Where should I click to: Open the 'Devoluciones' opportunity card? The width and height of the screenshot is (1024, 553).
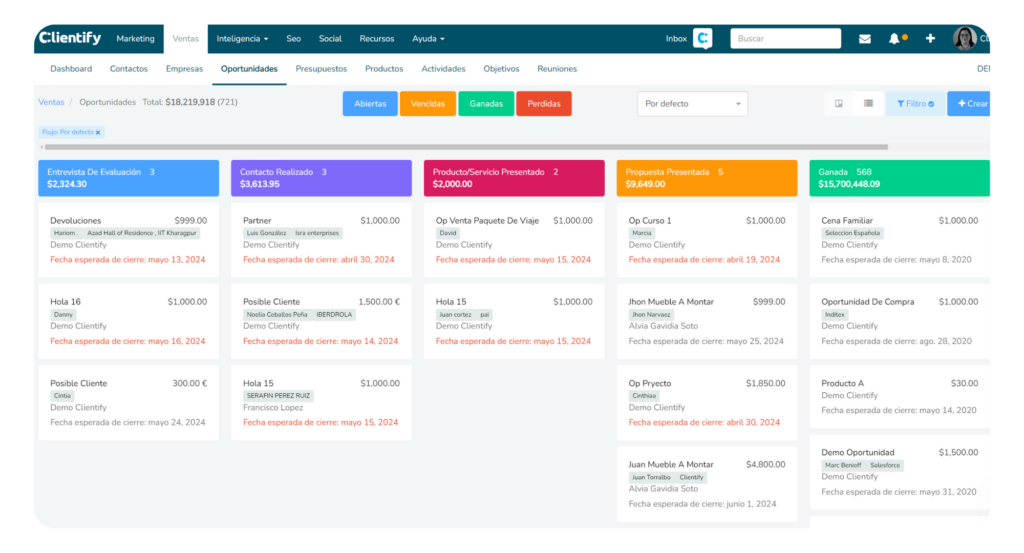(x=75, y=221)
